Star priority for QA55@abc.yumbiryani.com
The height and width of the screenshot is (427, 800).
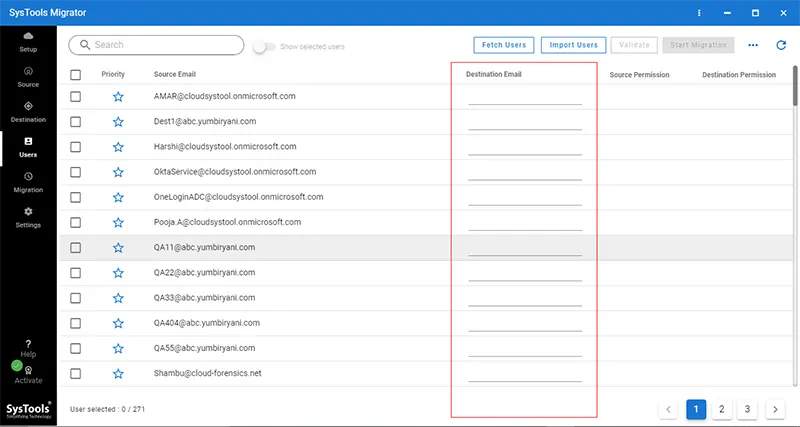(x=118, y=348)
